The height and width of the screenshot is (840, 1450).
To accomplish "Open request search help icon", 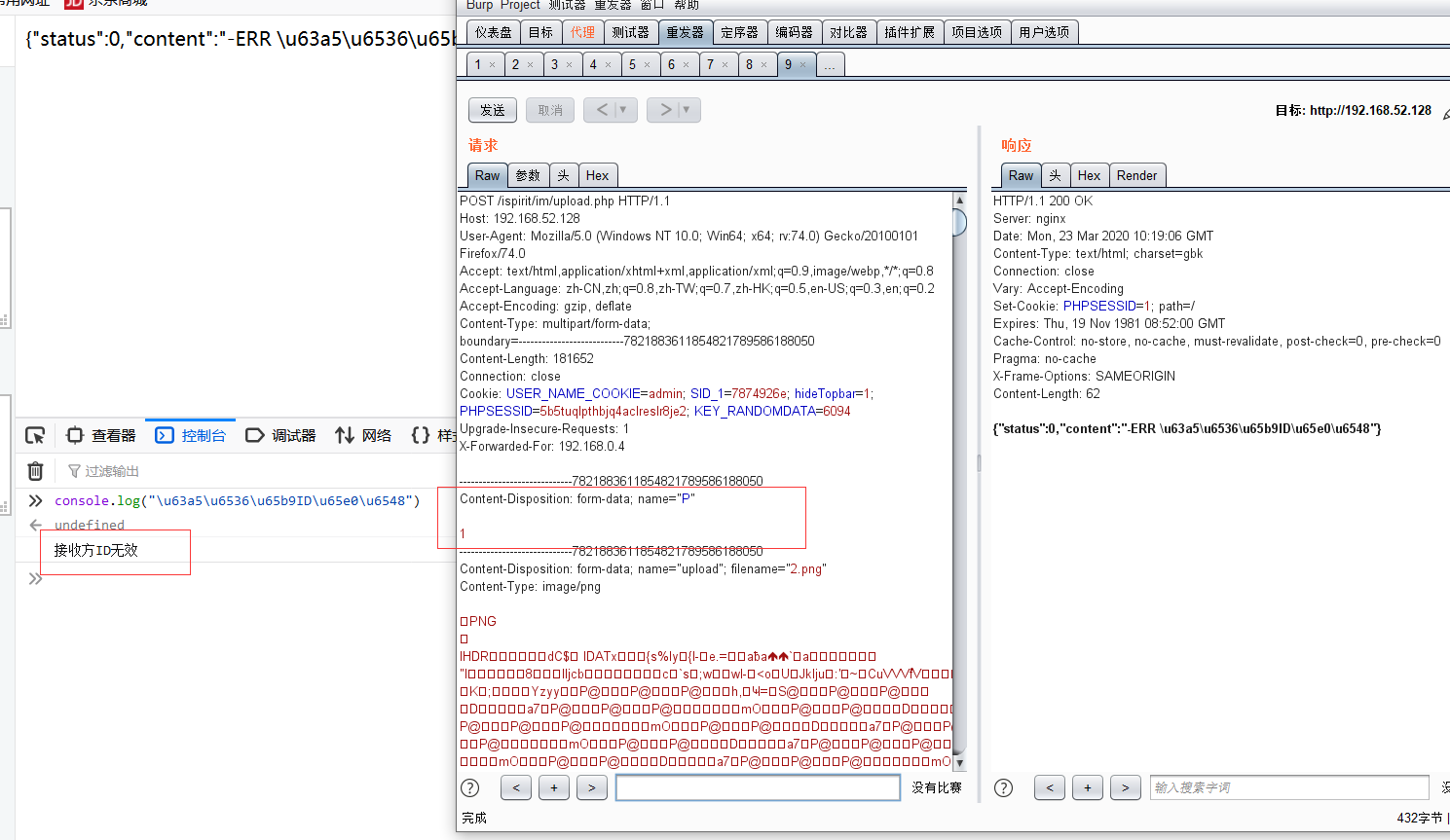I will coord(469,787).
